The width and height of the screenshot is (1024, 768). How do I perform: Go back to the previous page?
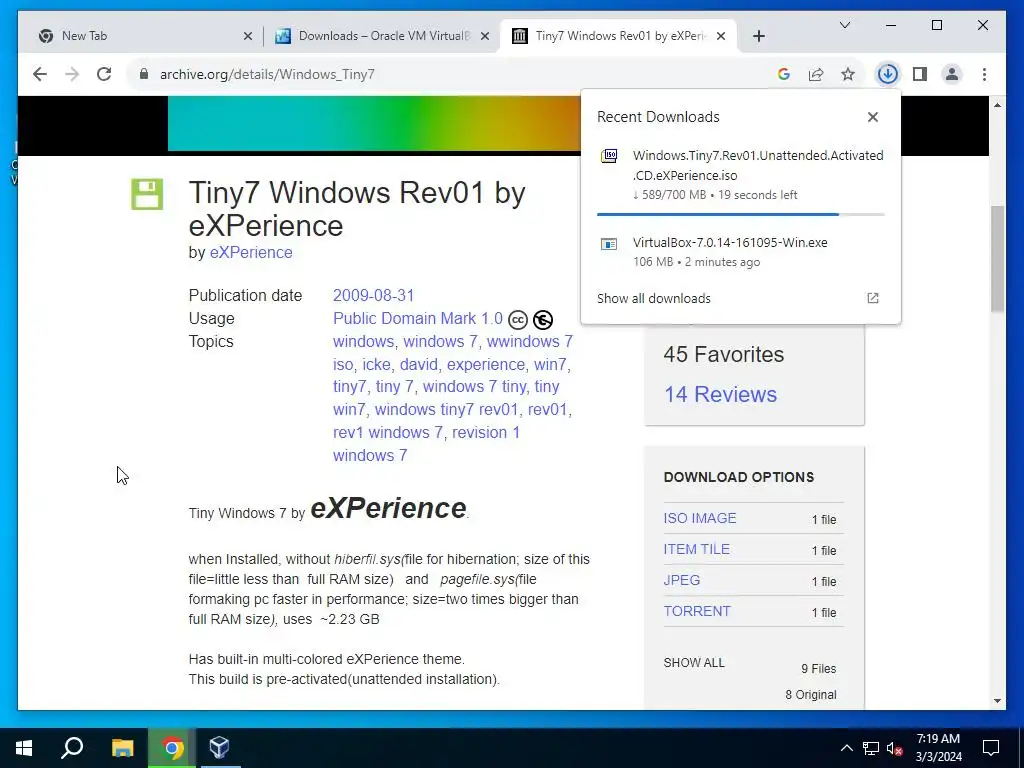pos(40,74)
